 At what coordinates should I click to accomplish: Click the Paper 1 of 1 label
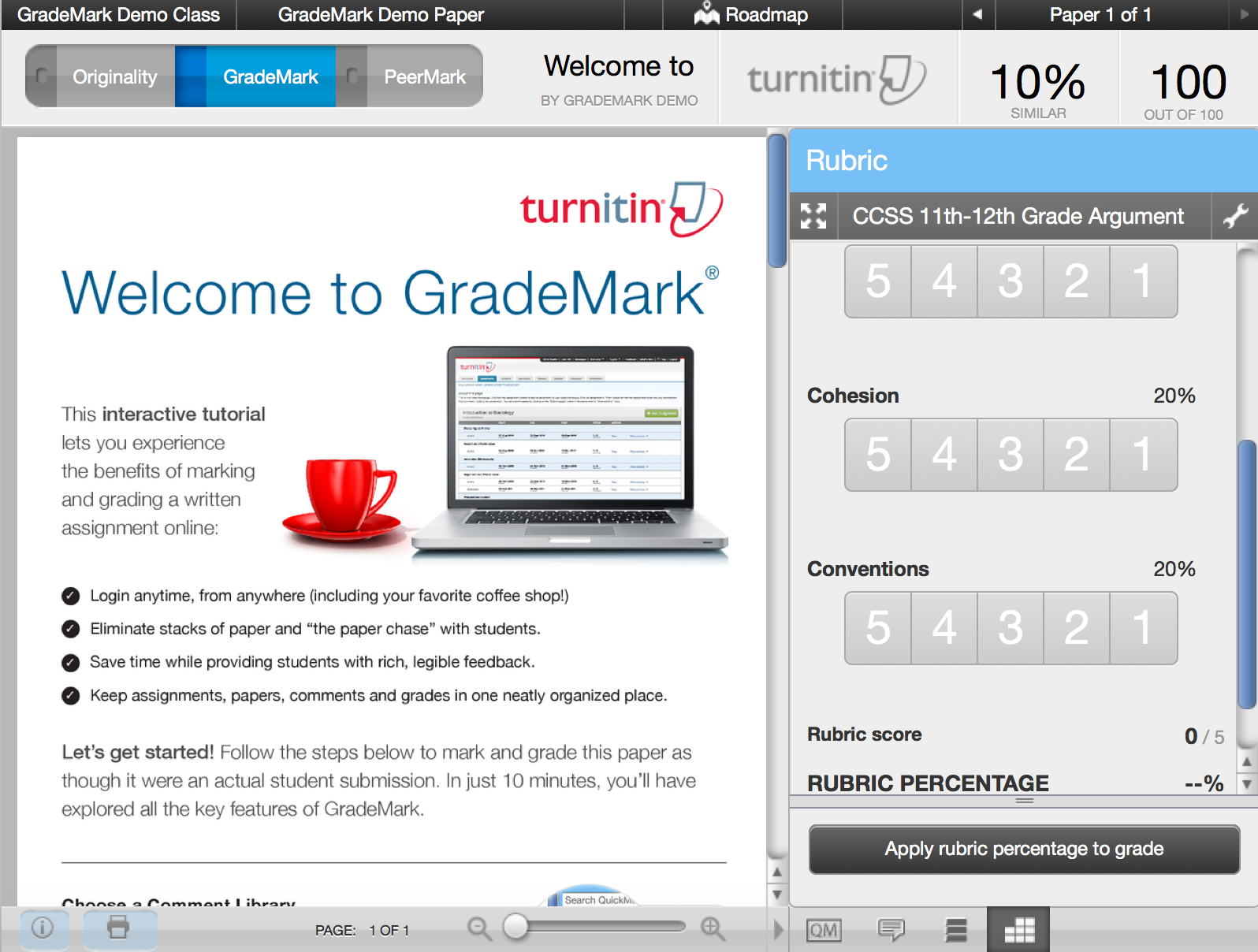tap(1100, 14)
